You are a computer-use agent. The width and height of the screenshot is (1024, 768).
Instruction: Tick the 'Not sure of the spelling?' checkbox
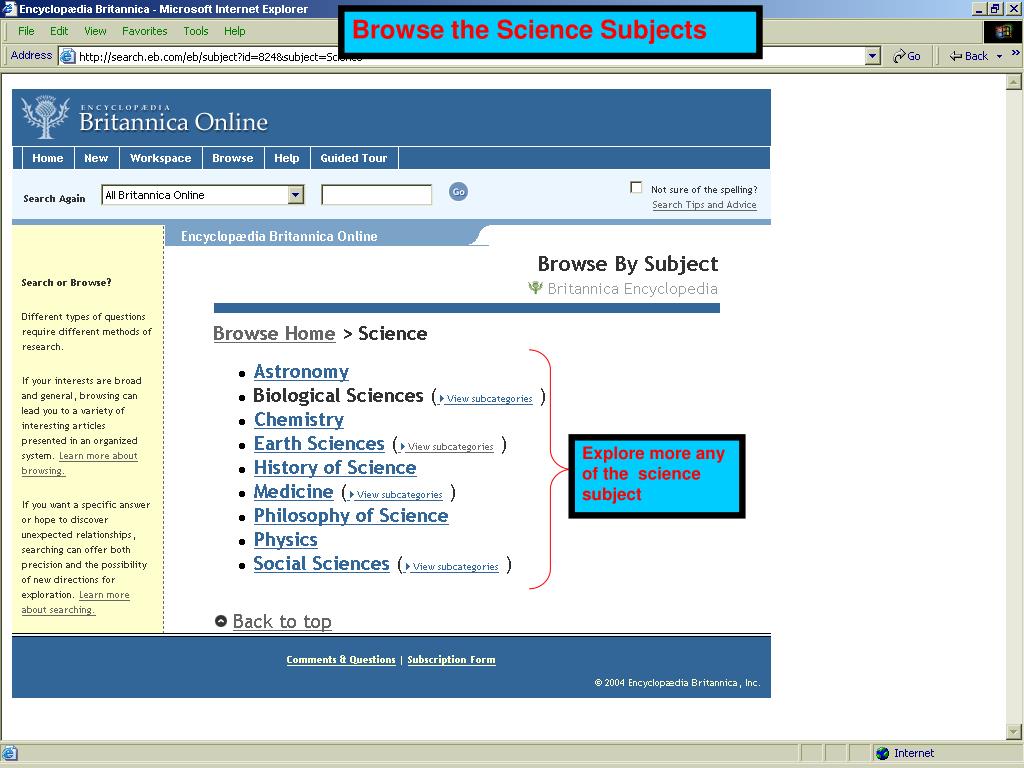click(x=636, y=187)
